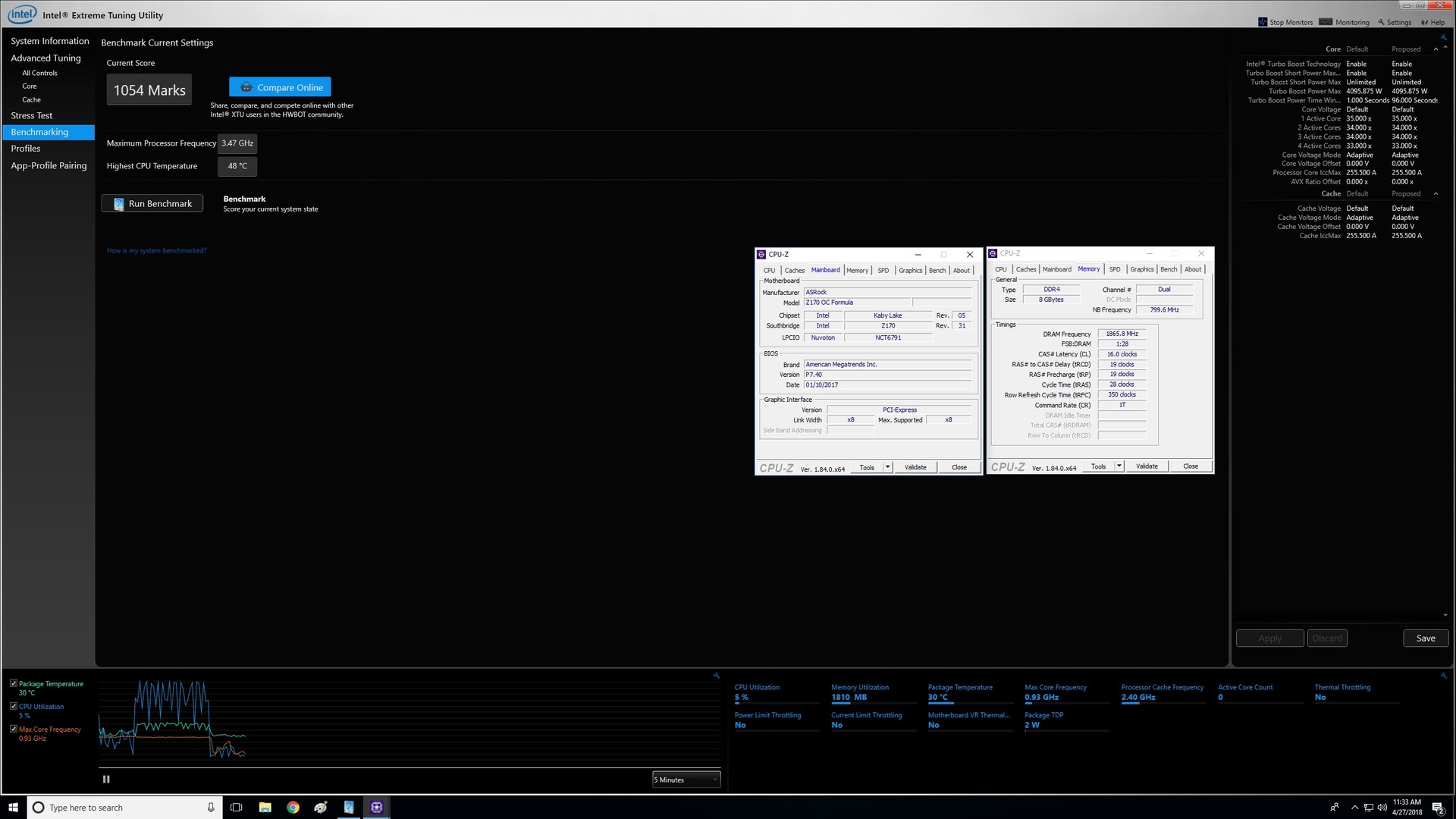
Task: Launch Google Chrome from the taskbar
Action: pos(293,808)
